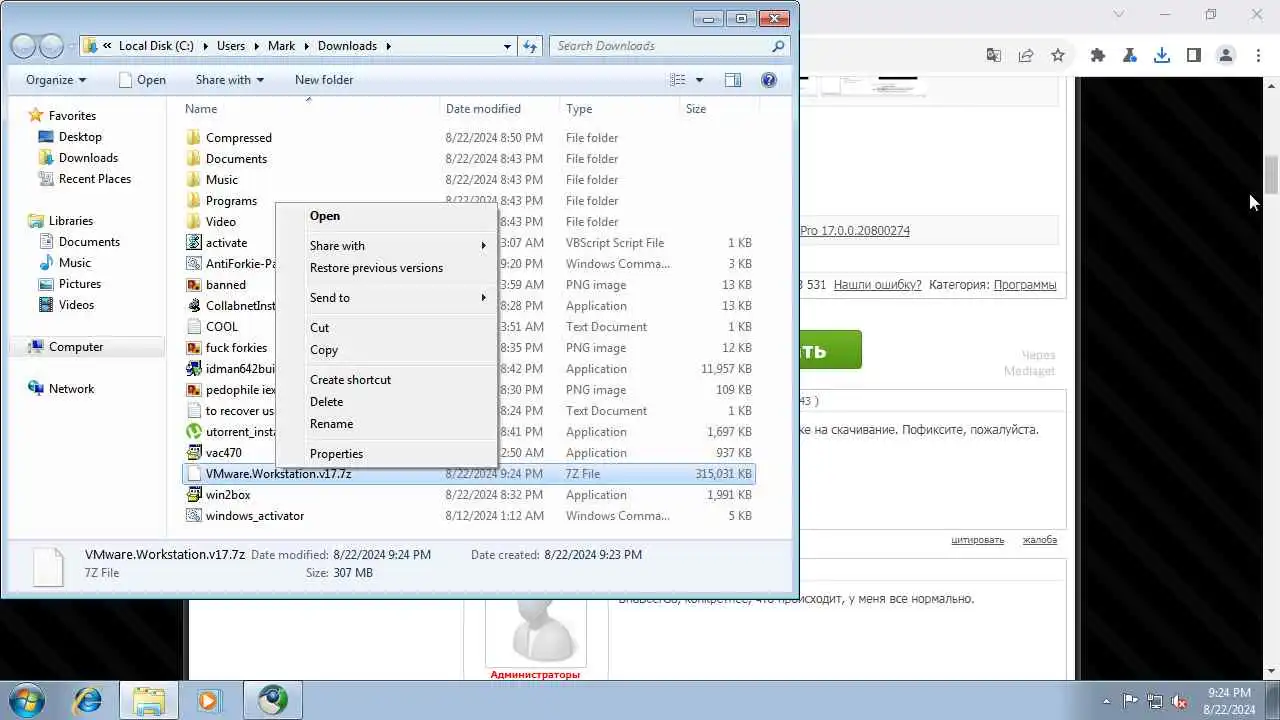Click Chrome share page icon

[x=1026, y=56]
